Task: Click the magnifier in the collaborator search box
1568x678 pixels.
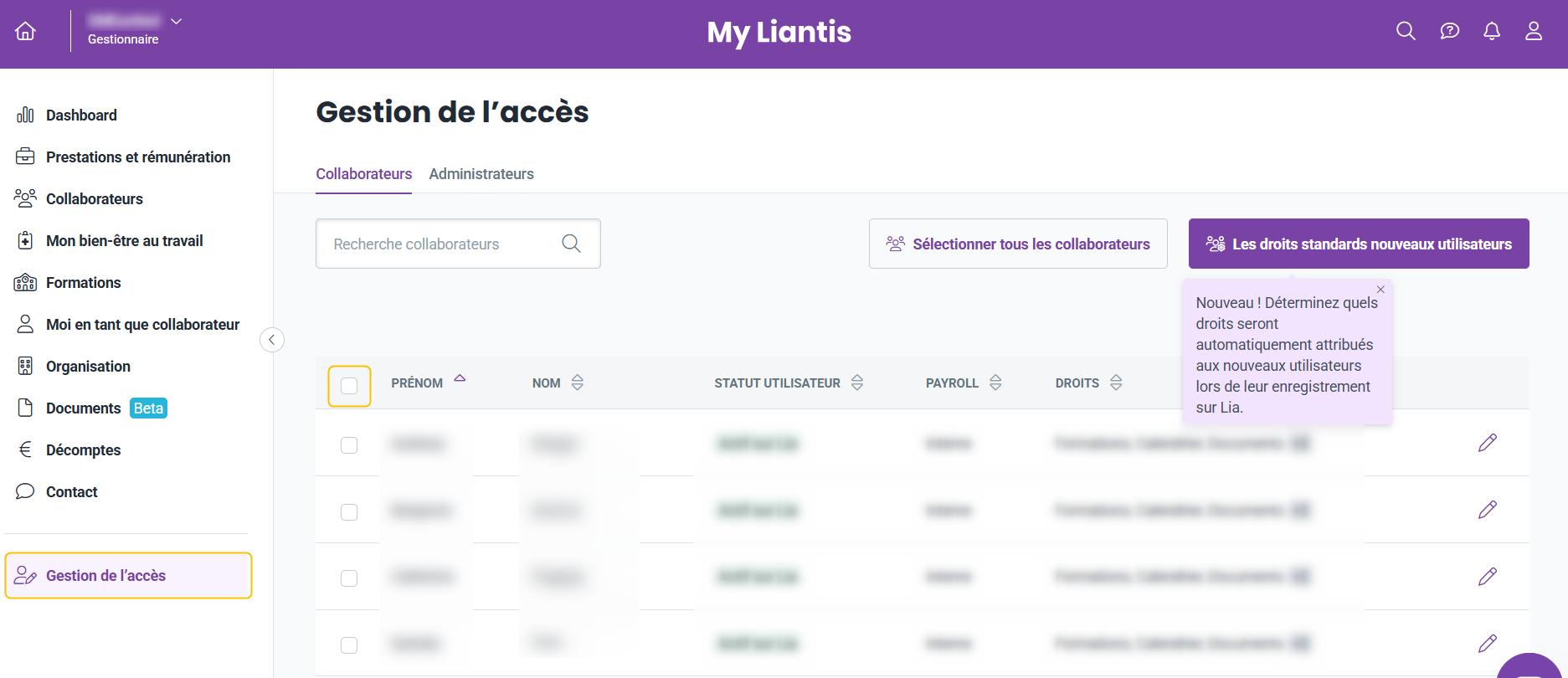Action: coord(572,244)
